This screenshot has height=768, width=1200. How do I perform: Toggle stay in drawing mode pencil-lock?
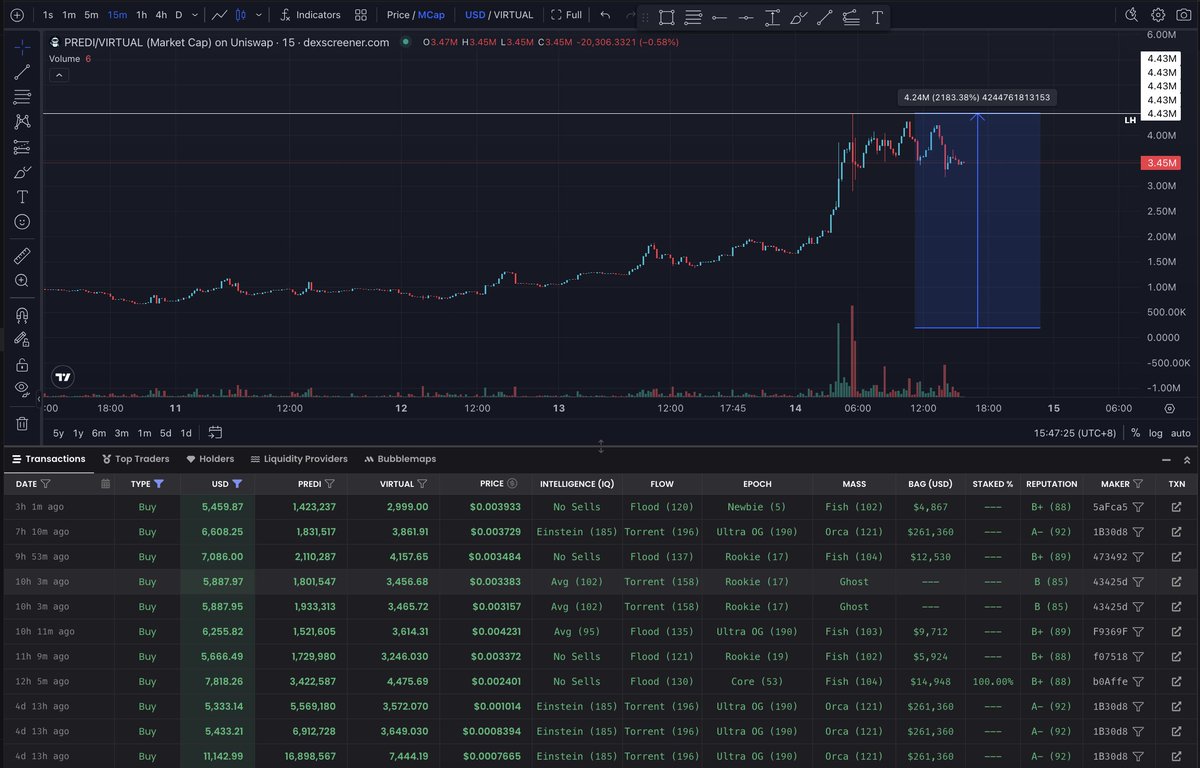[22, 340]
